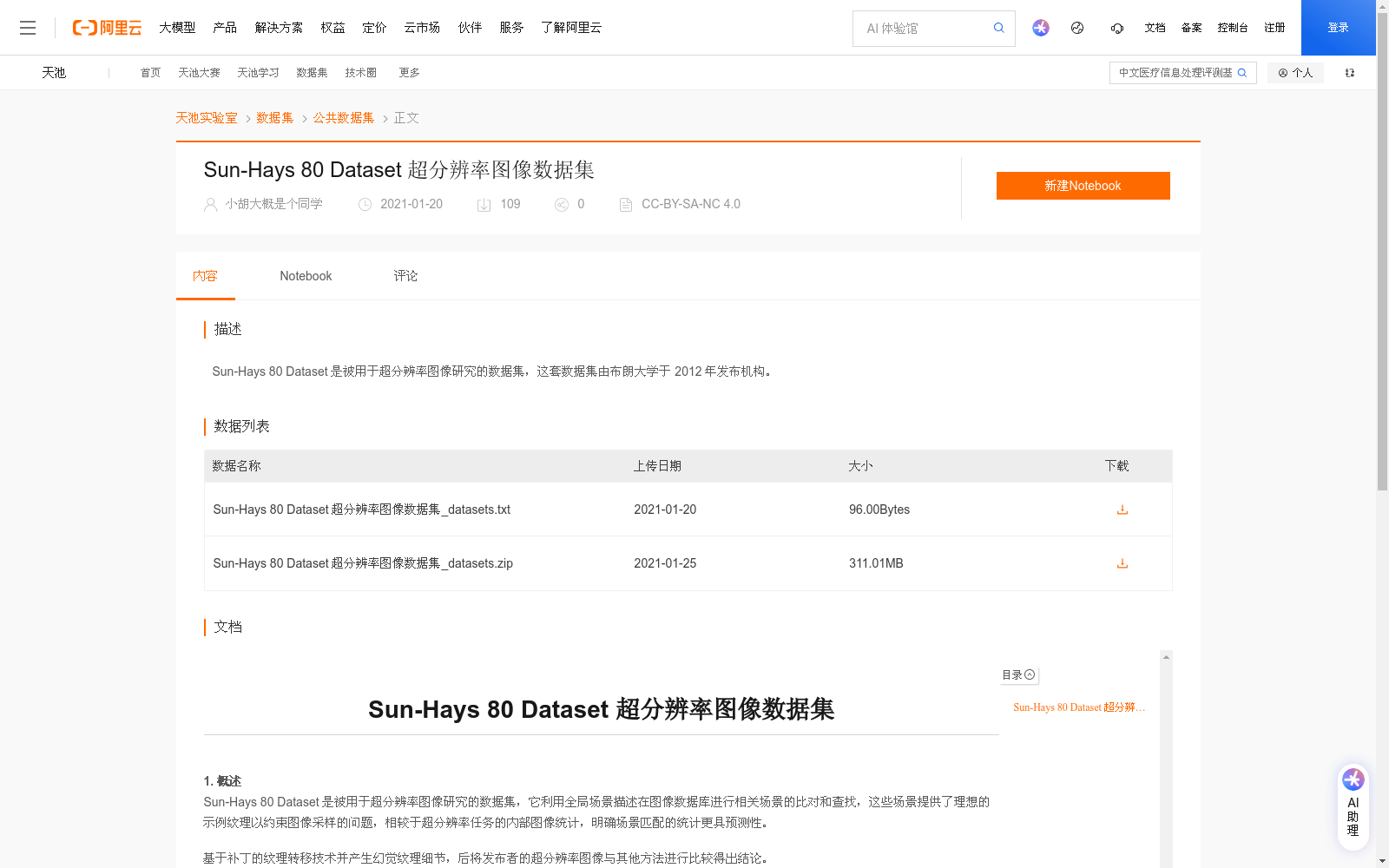The height and width of the screenshot is (868, 1389).
Task: Click the 311.01MB size cell
Action: pyautogui.click(x=876, y=563)
